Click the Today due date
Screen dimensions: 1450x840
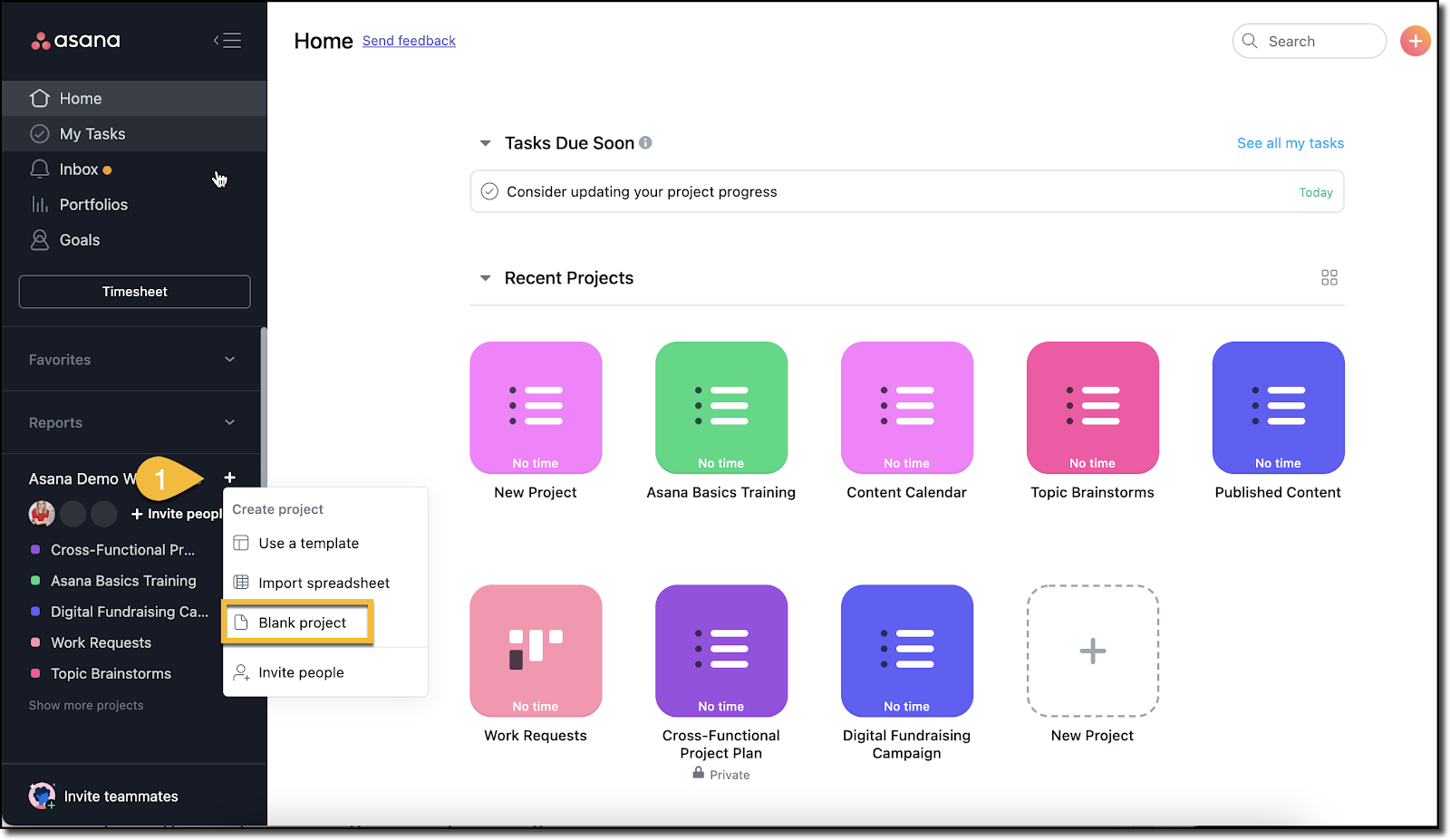click(1316, 192)
